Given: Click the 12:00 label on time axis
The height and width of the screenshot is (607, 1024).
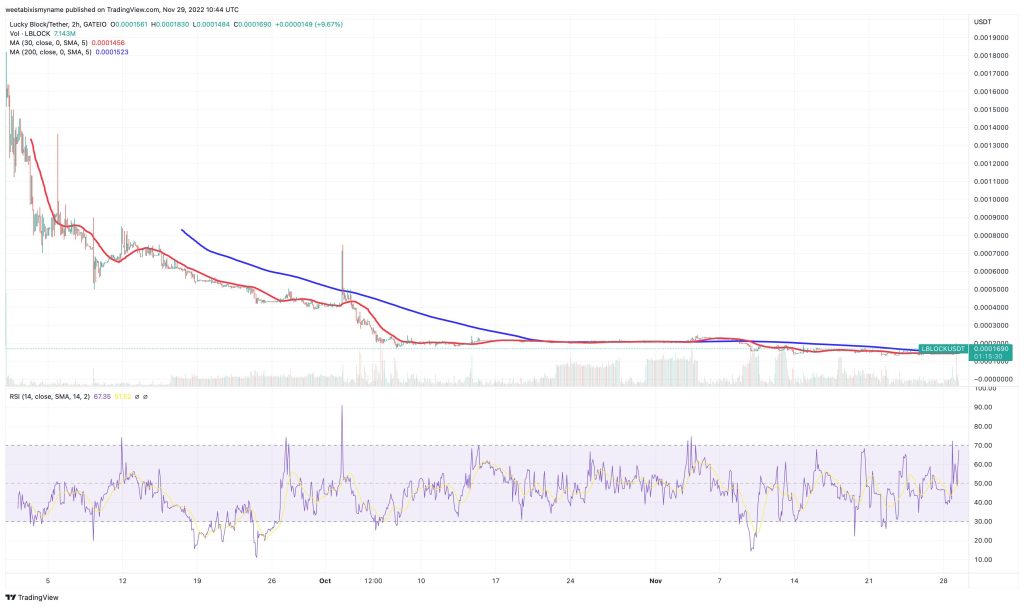Looking at the screenshot, I should click(x=372, y=580).
